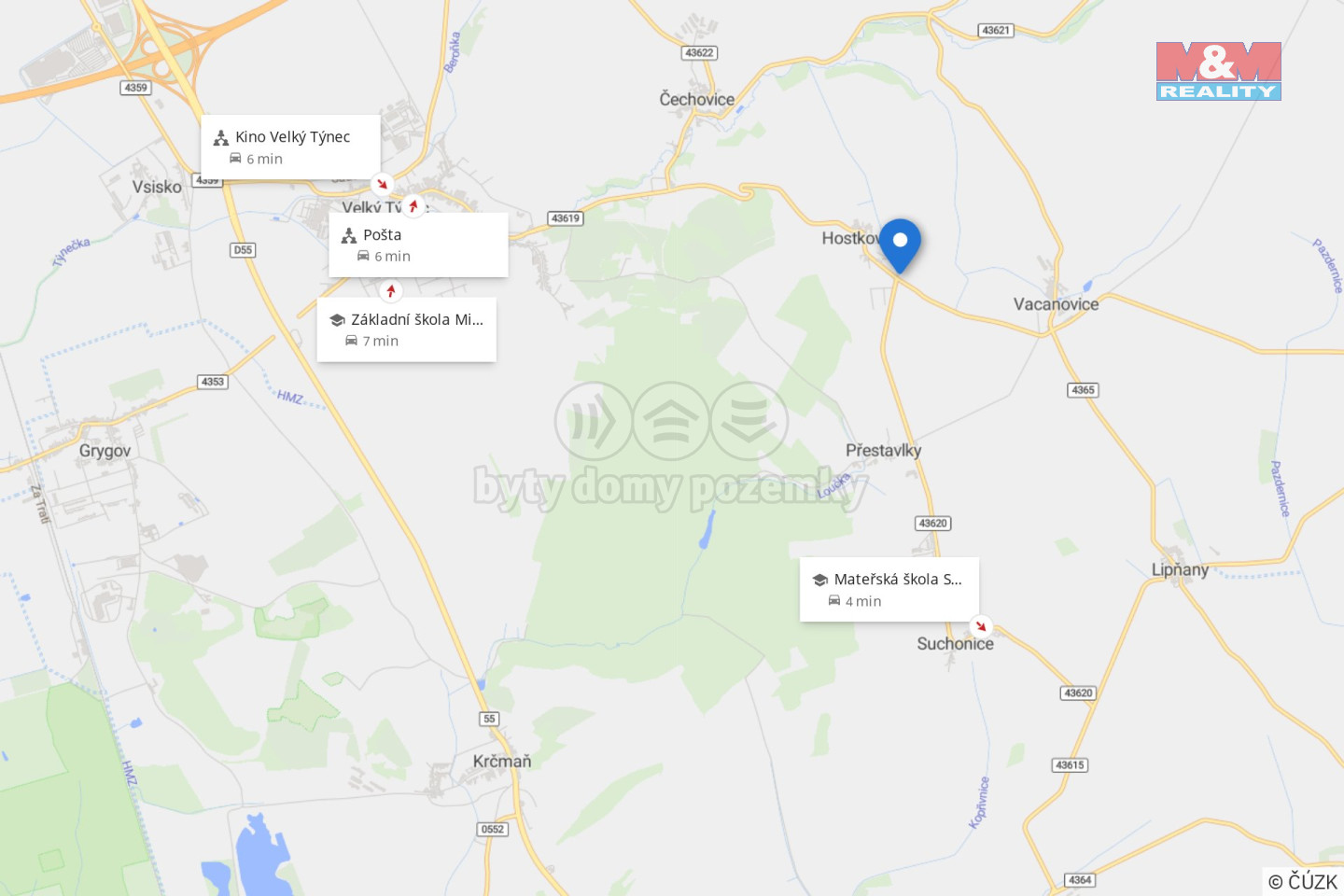
Task: Click the Grygov town label
Action: click(105, 451)
